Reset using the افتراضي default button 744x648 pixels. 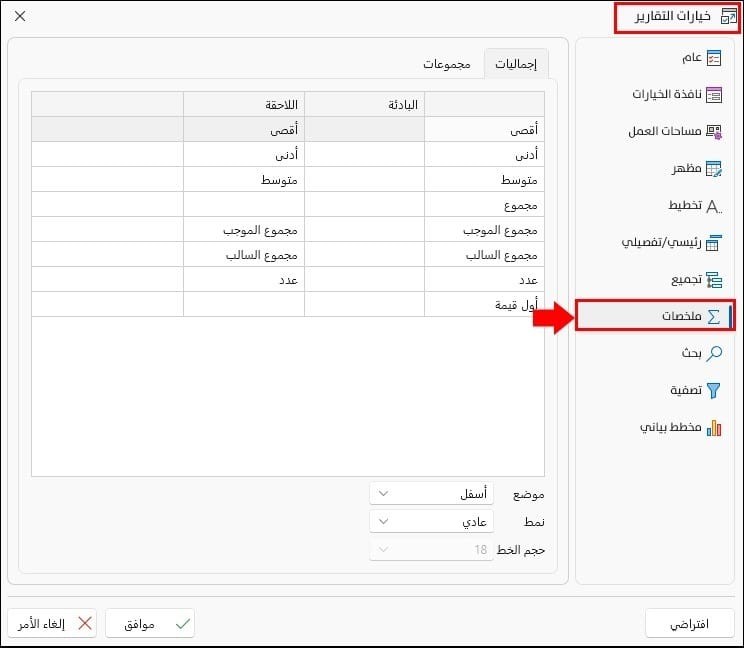(x=689, y=624)
